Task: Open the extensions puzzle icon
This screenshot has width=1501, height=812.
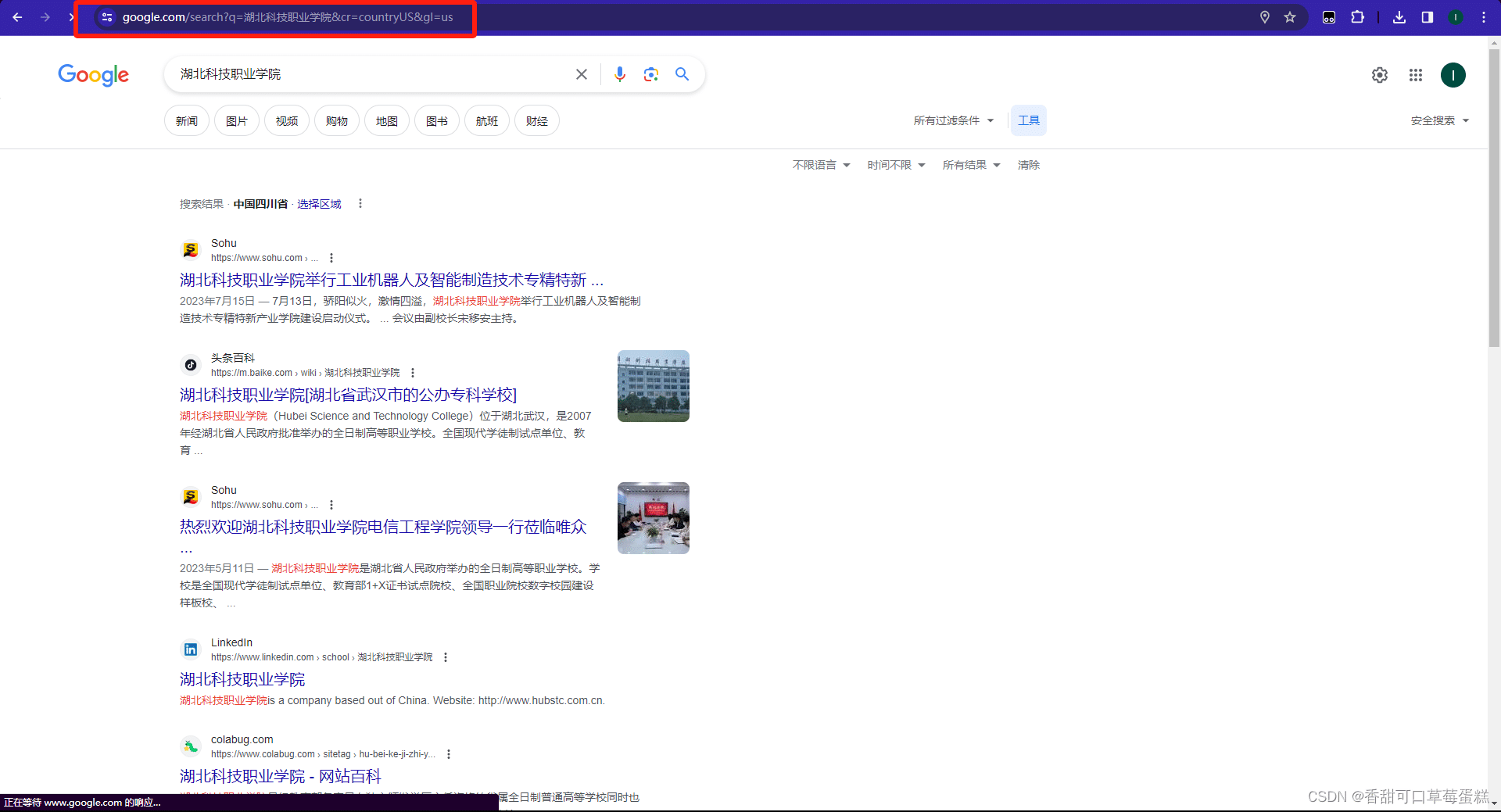Action: 1358,17
